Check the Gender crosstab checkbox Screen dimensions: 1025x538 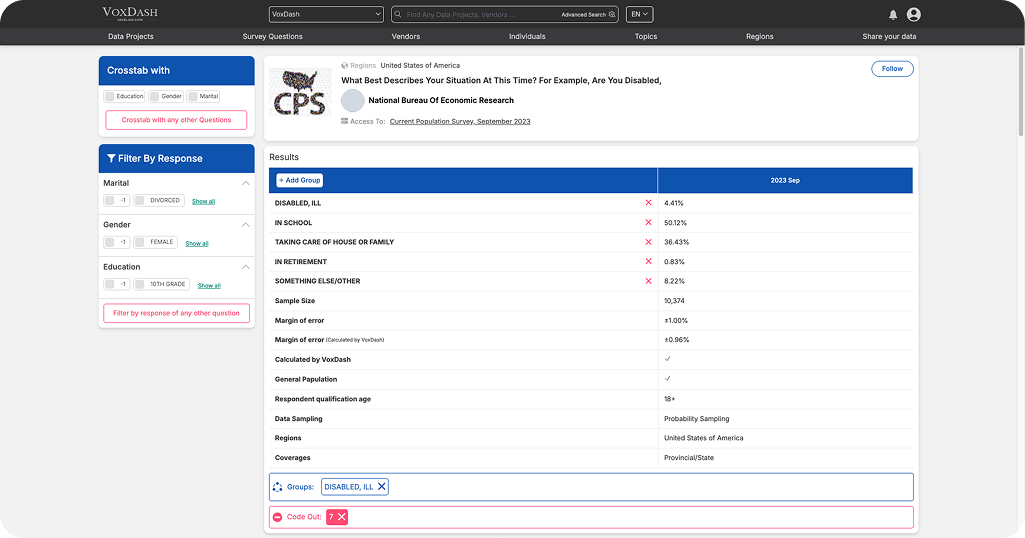[154, 96]
